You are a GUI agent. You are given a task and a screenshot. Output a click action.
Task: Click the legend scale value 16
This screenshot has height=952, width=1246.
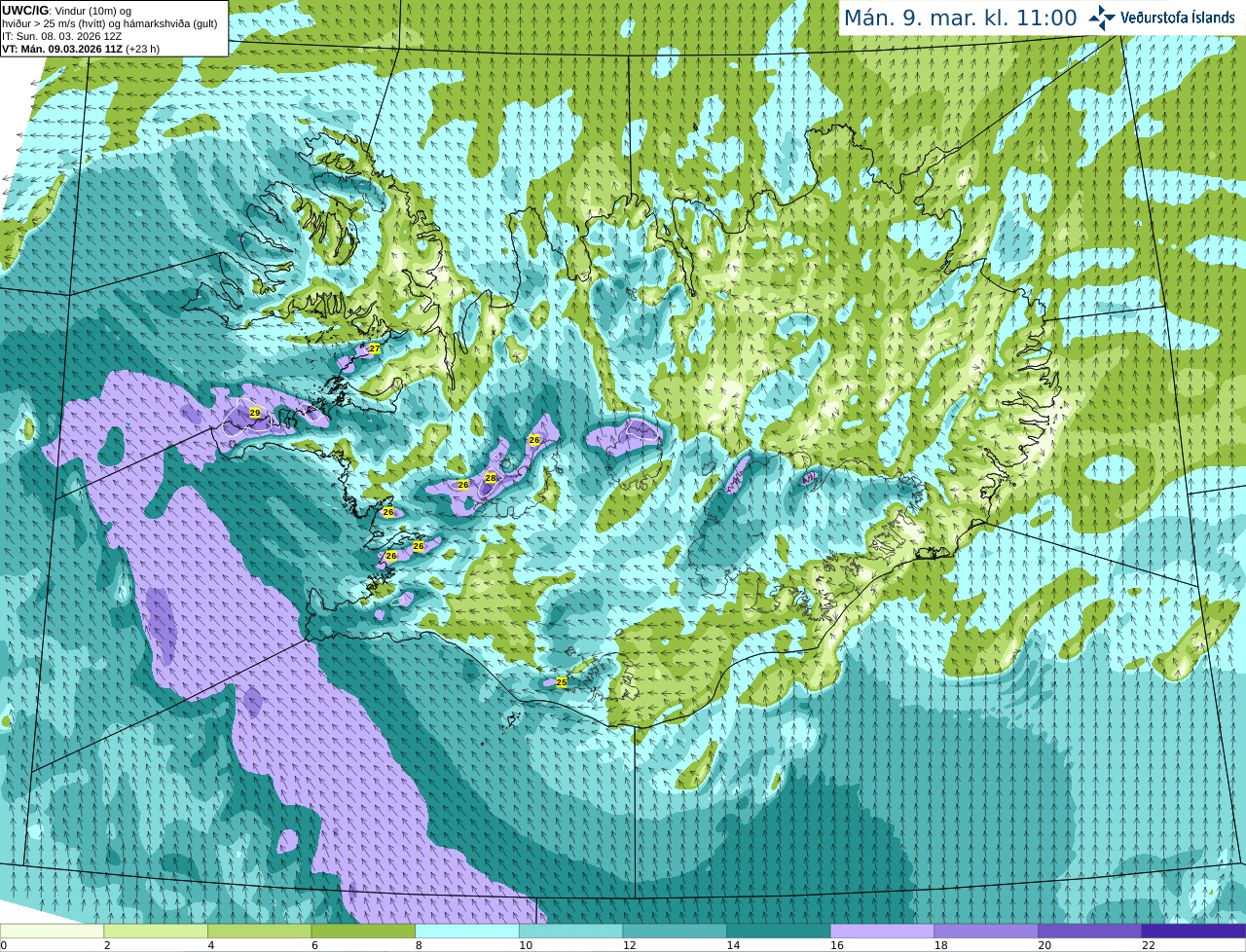(x=837, y=945)
